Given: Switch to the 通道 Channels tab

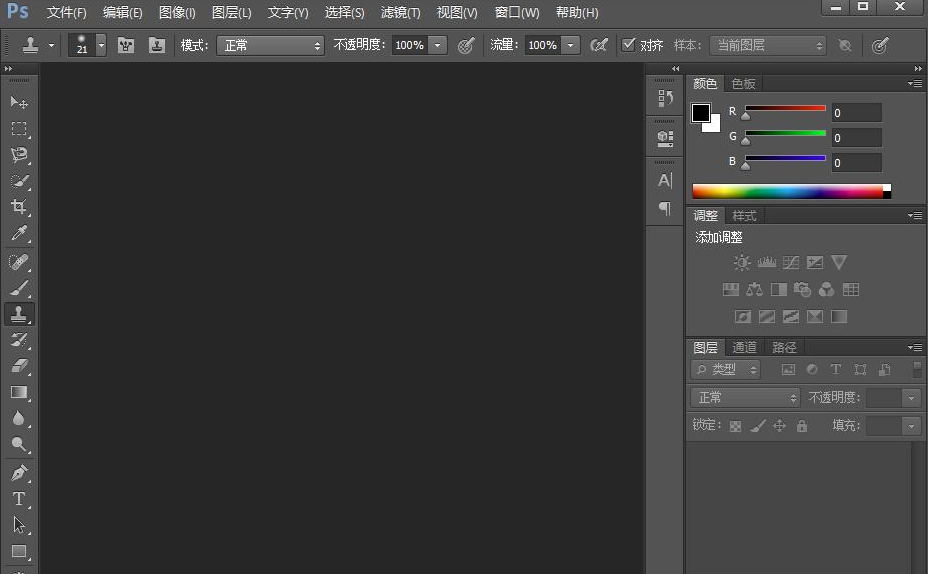Looking at the screenshot, I should coord(744,347).
